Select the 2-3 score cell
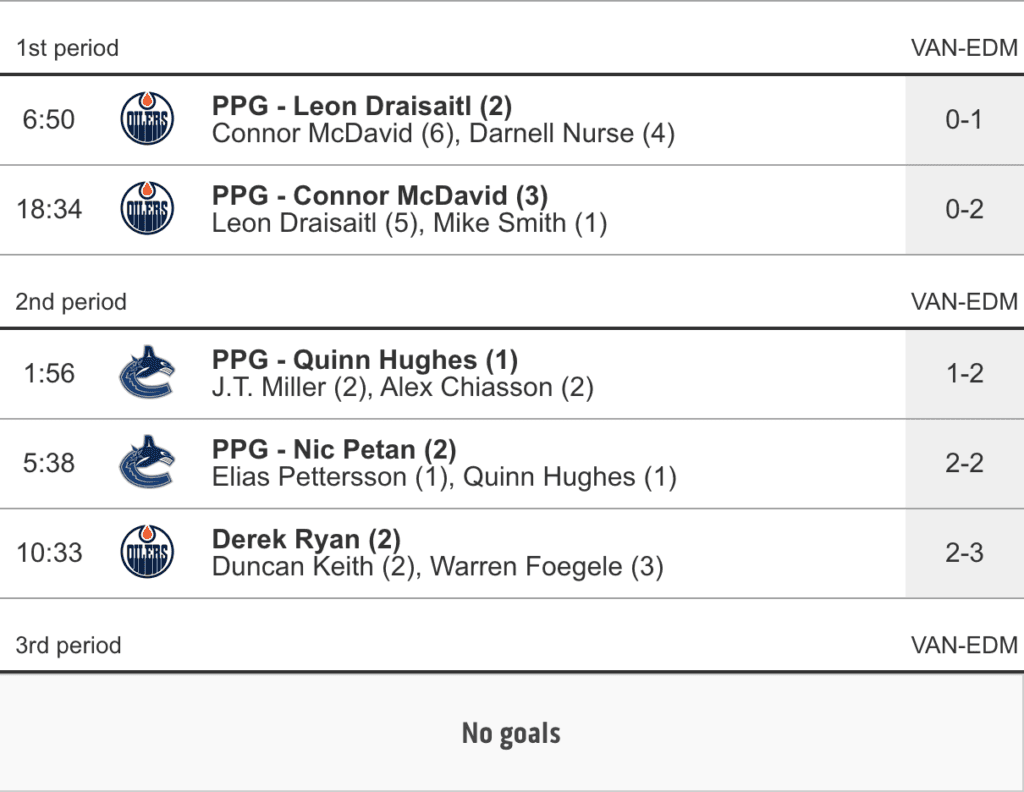This screenshot has height=792, width=1024. click(x=964, y=553)
